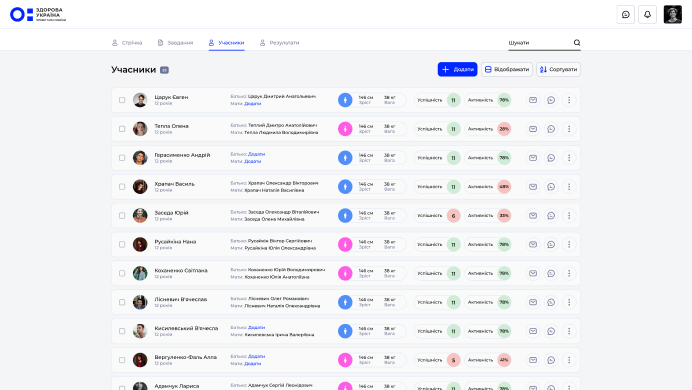Click the pink gender icon for Кохненко Світлана

pos(345,274)
